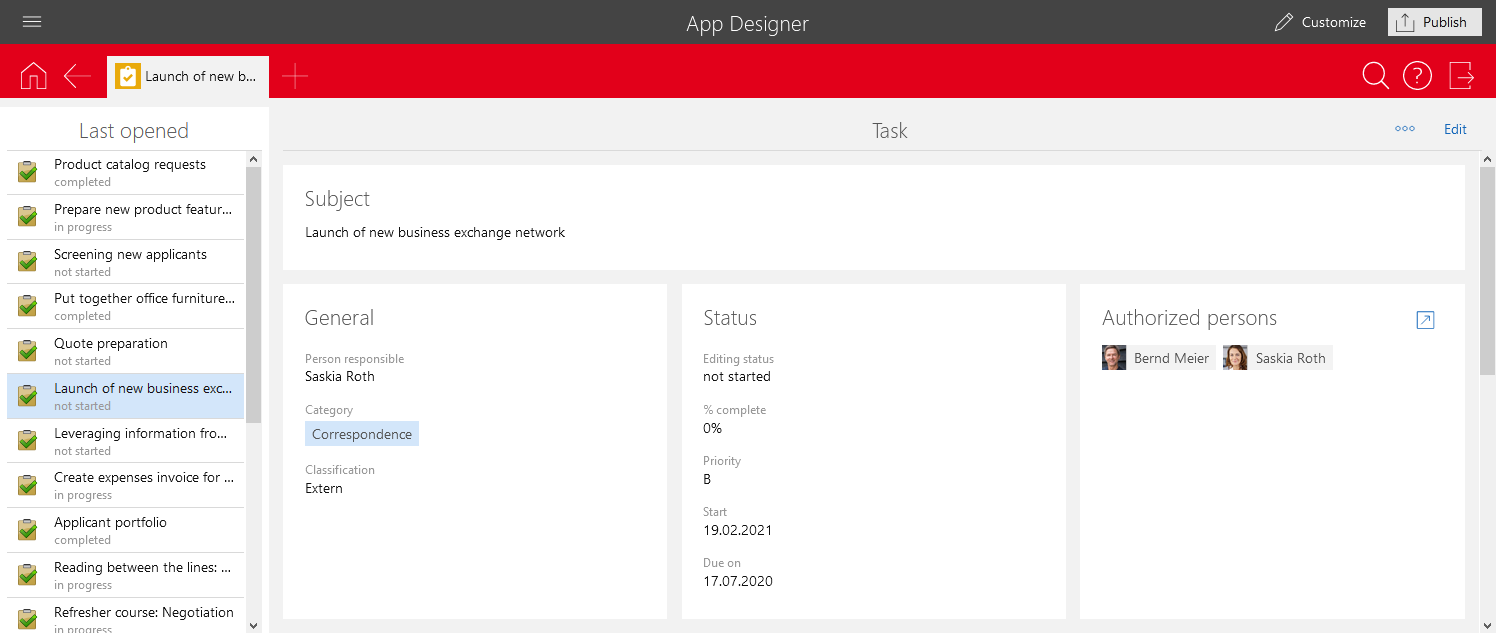Open the search magnifier icon
1496x633 pixels.
pos(1375,76)
